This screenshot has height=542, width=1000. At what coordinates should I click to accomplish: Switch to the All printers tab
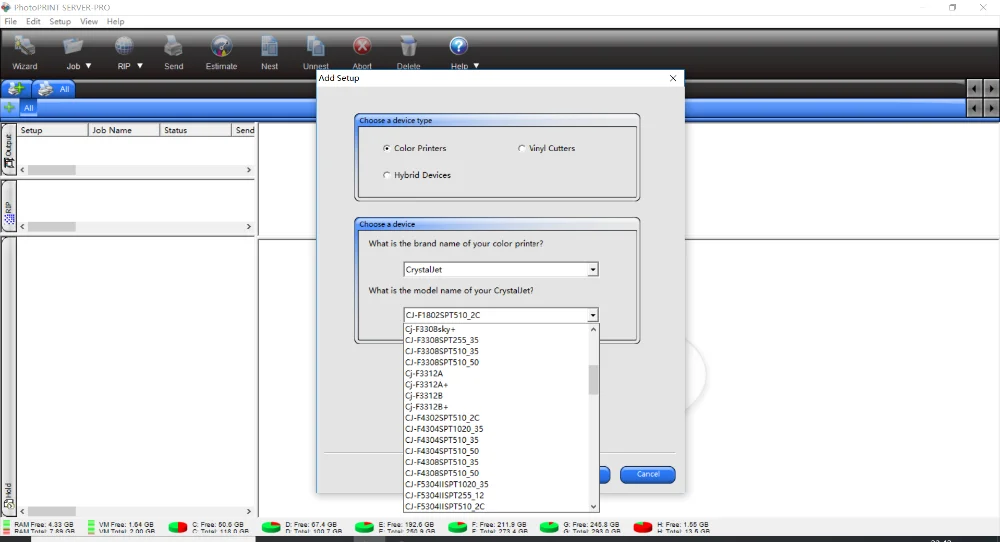tap(54, 89)
